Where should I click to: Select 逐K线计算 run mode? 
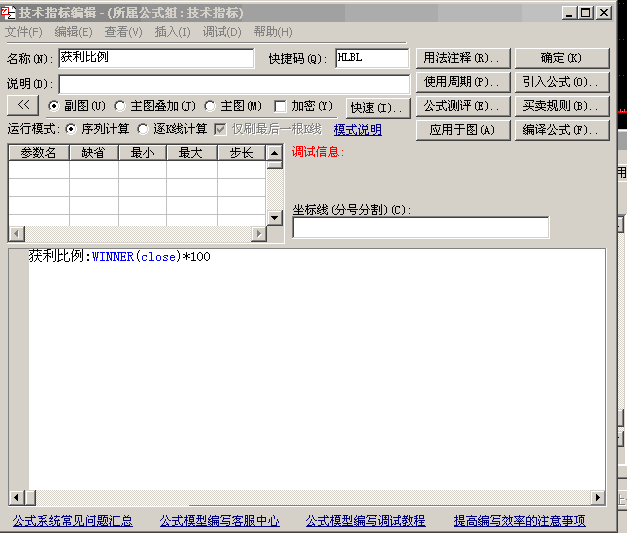tap(143, 129)
